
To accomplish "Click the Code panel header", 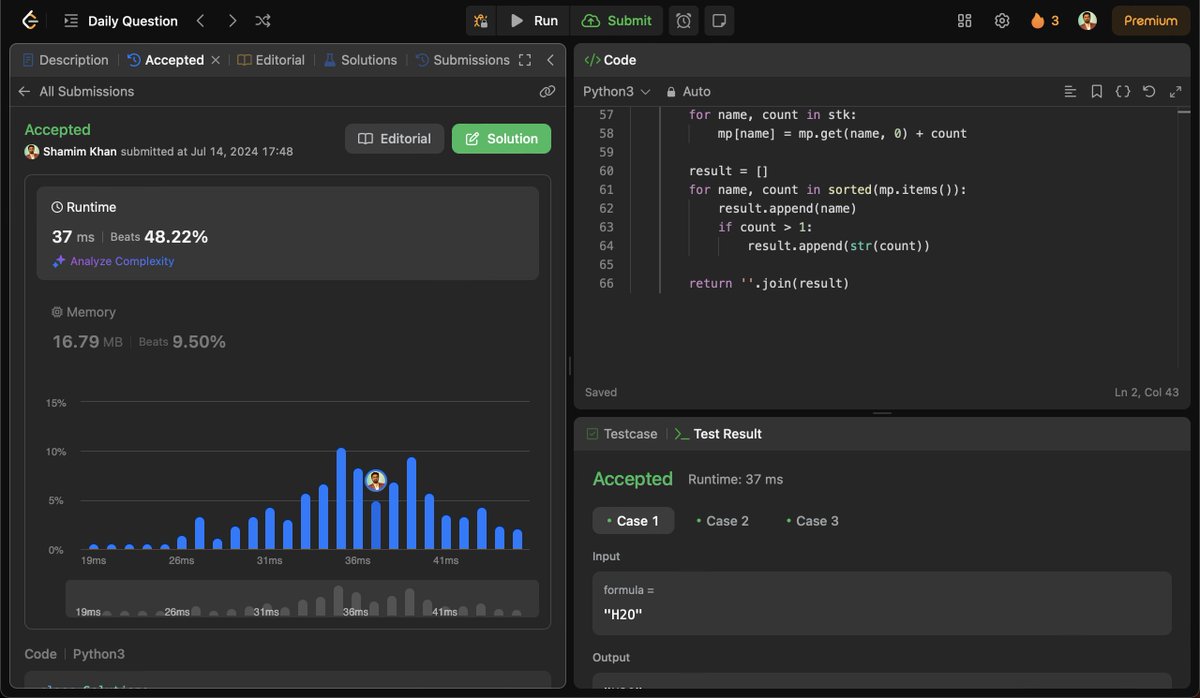I will click(610, 60).
